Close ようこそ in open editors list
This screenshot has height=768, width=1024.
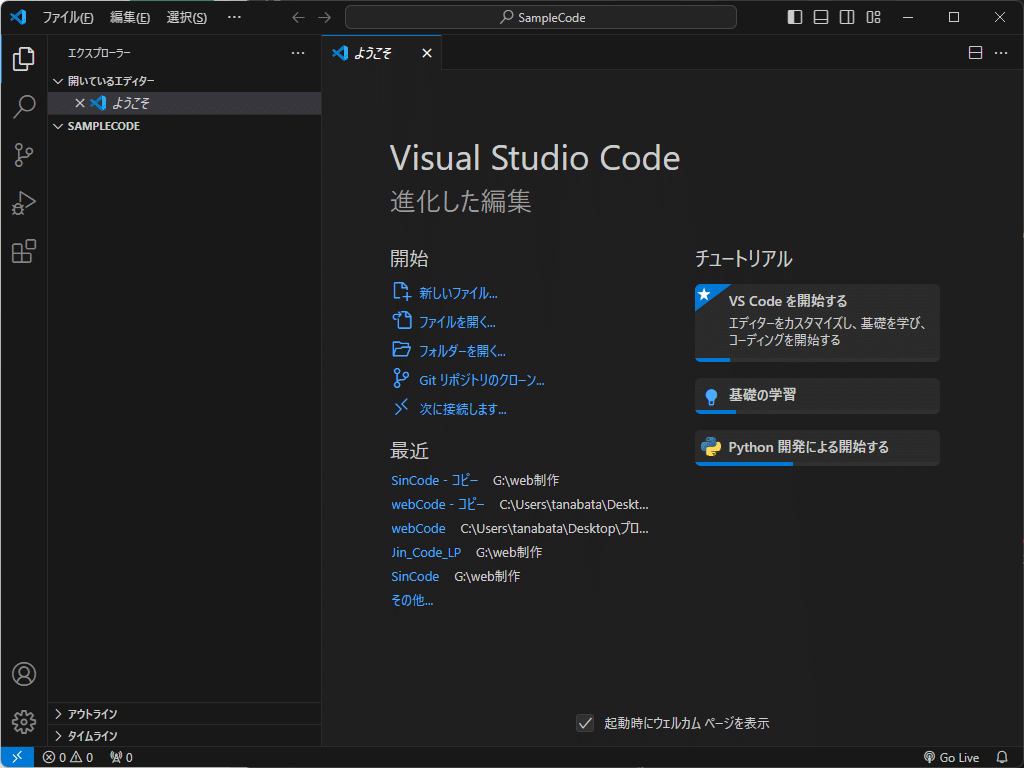tap(80, 103)
